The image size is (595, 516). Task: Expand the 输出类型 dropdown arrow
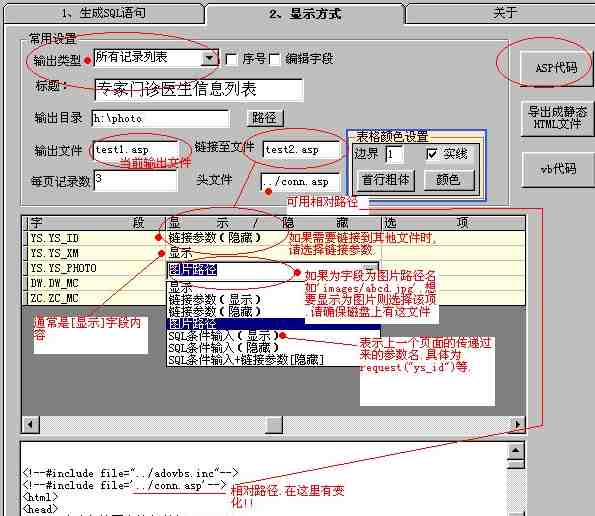click(209, 58)
